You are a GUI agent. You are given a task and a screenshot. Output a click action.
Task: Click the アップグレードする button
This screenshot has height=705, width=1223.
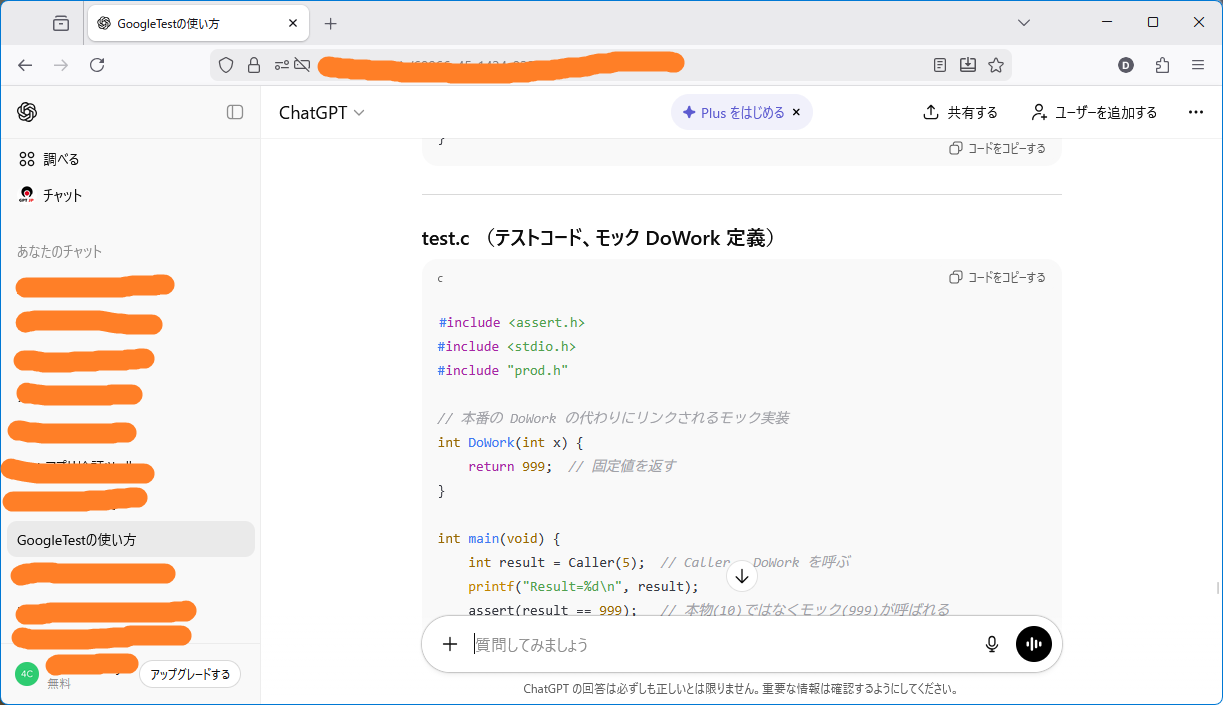click(x=190, y=674)
